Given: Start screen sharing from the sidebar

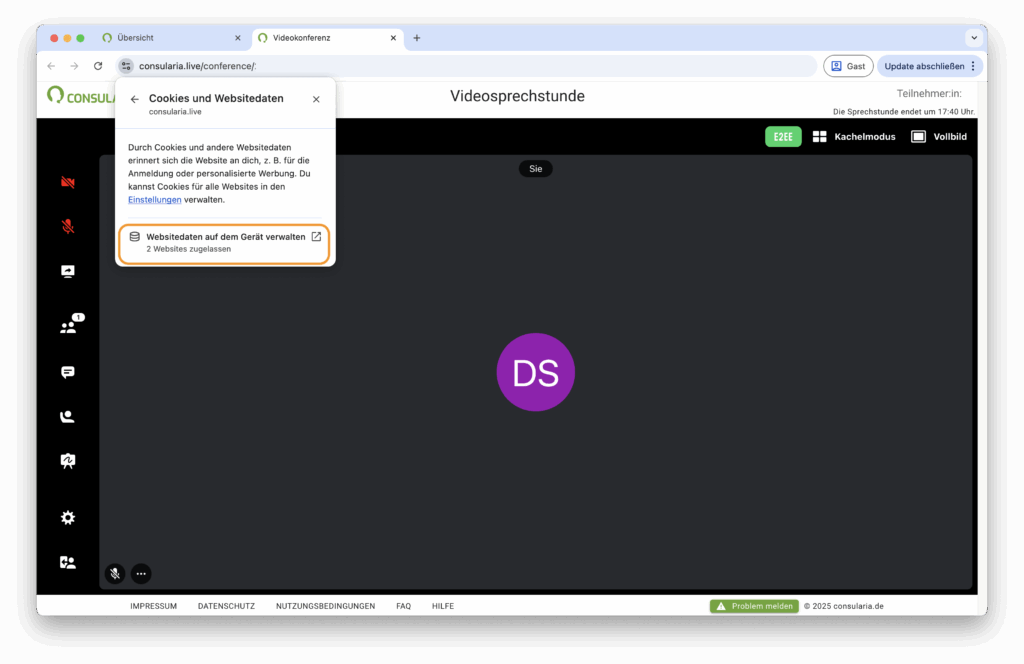Looking at the screenshot, I should click(x=68, y=271).
